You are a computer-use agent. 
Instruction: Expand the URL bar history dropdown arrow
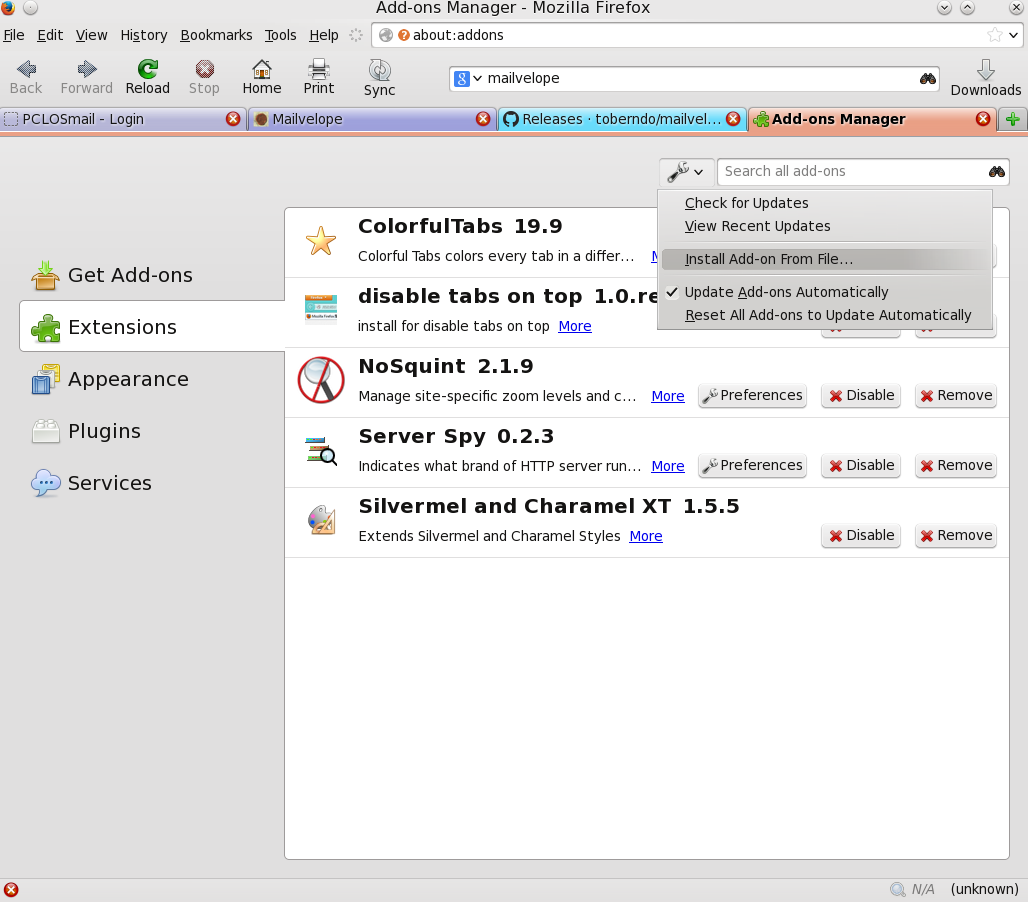(x=1014, y=35)
